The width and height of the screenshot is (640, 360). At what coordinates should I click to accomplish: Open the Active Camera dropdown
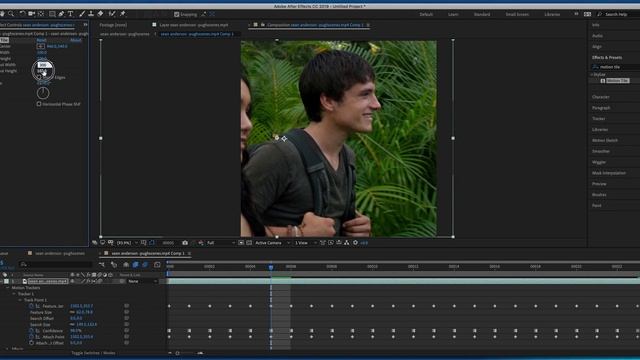coord(272,243)
